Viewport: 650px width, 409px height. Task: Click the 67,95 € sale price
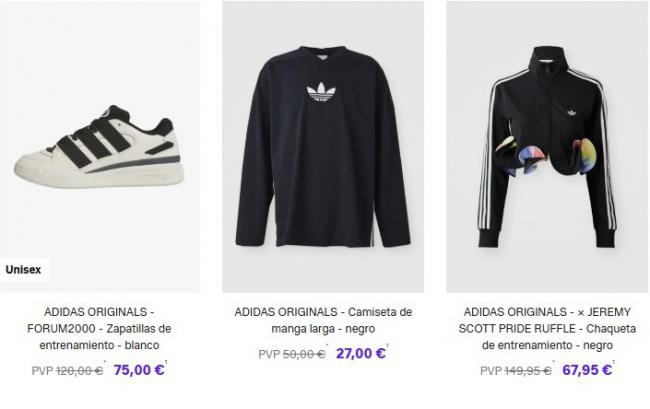(x=587, y=370)
